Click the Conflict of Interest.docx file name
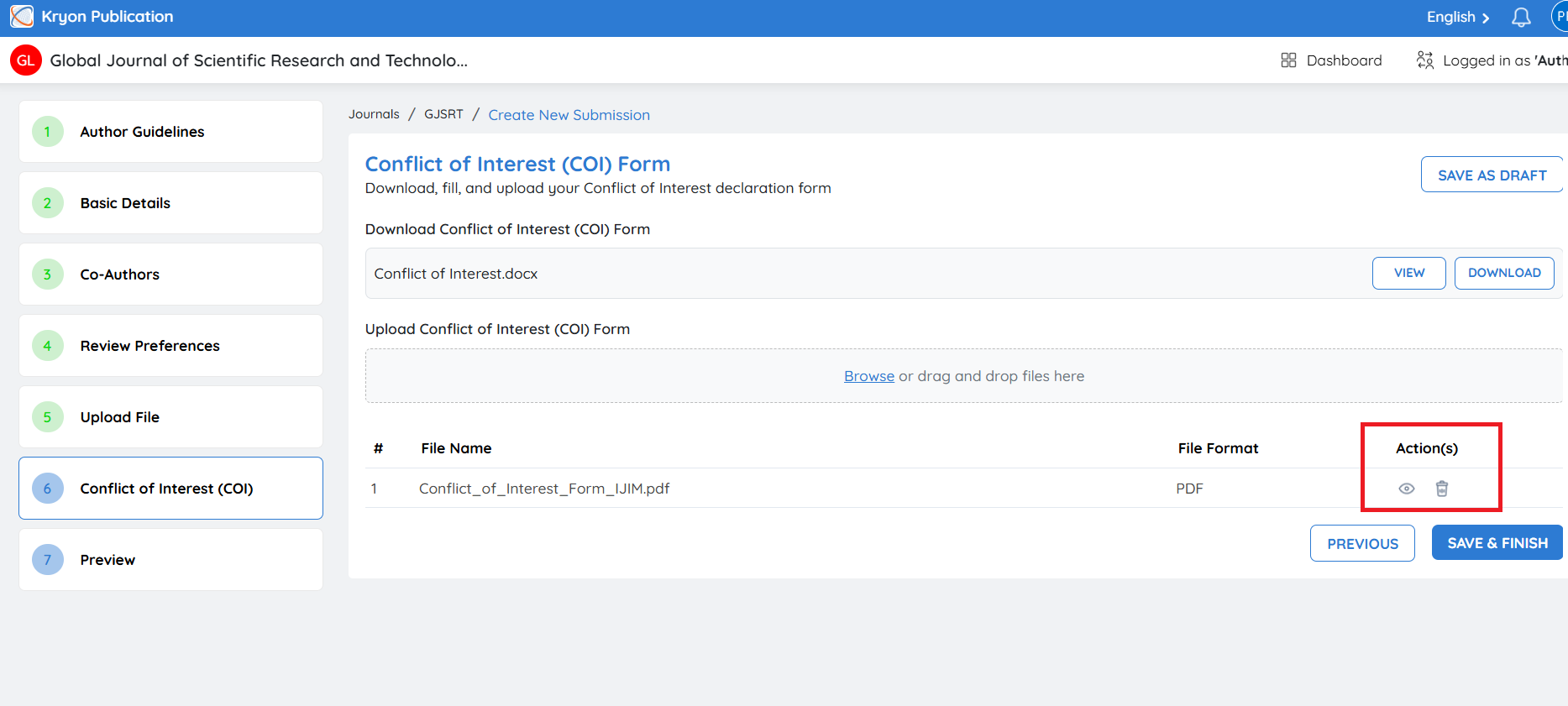This screenshot has height=706, width=1568. coord(456,274)
